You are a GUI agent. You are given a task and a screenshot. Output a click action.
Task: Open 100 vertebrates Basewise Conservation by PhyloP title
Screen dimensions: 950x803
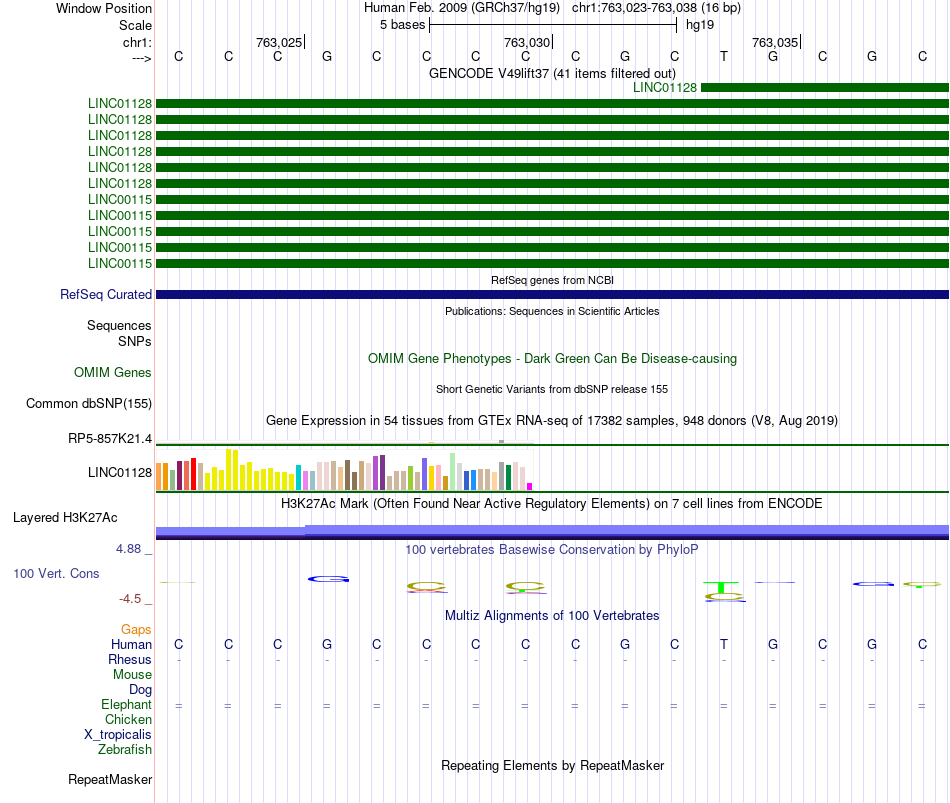click(x=552, y=550)
